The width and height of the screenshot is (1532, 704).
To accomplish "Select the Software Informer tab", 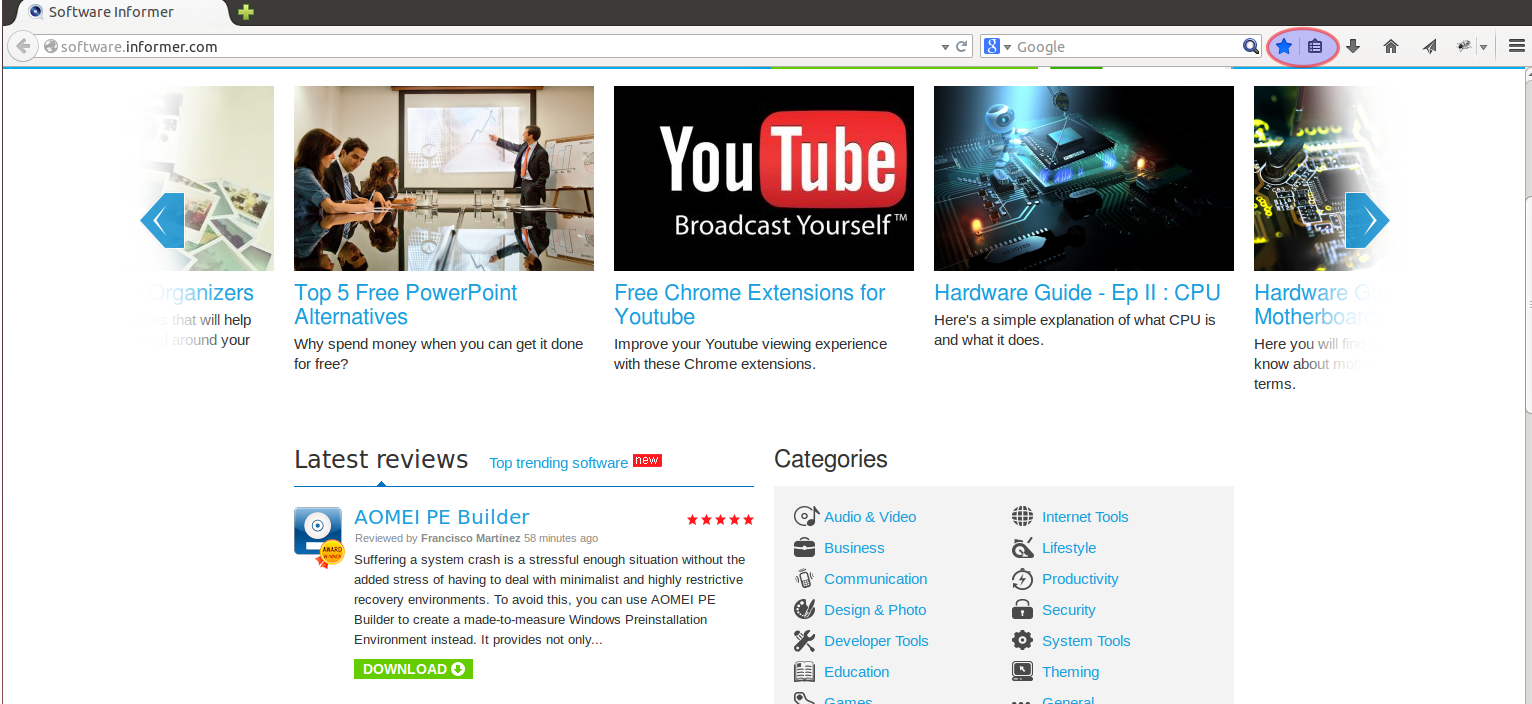I will click(x=122, y=13).
